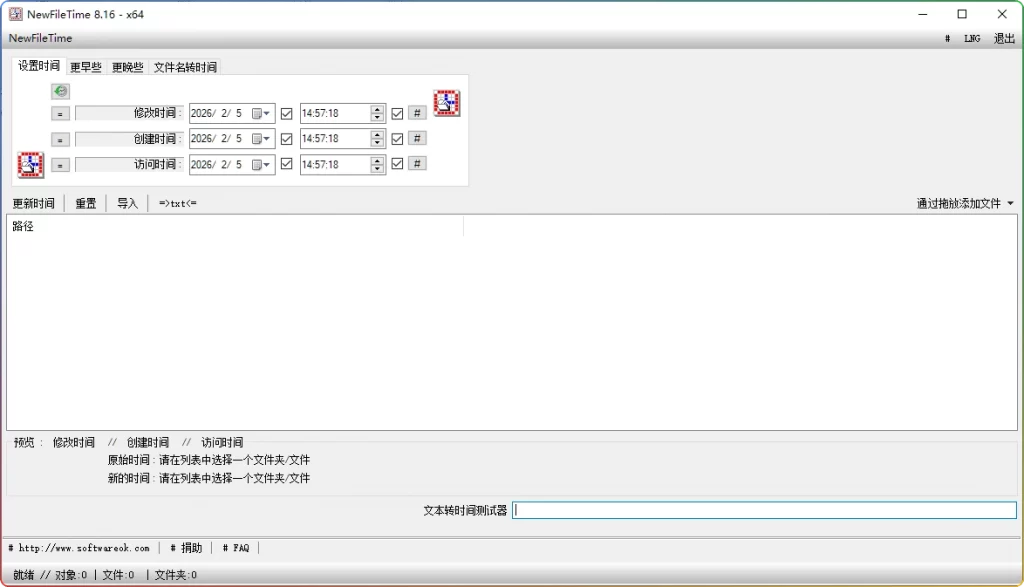Open the 修改时间 date picker dropdown

[x=264, y=113]
